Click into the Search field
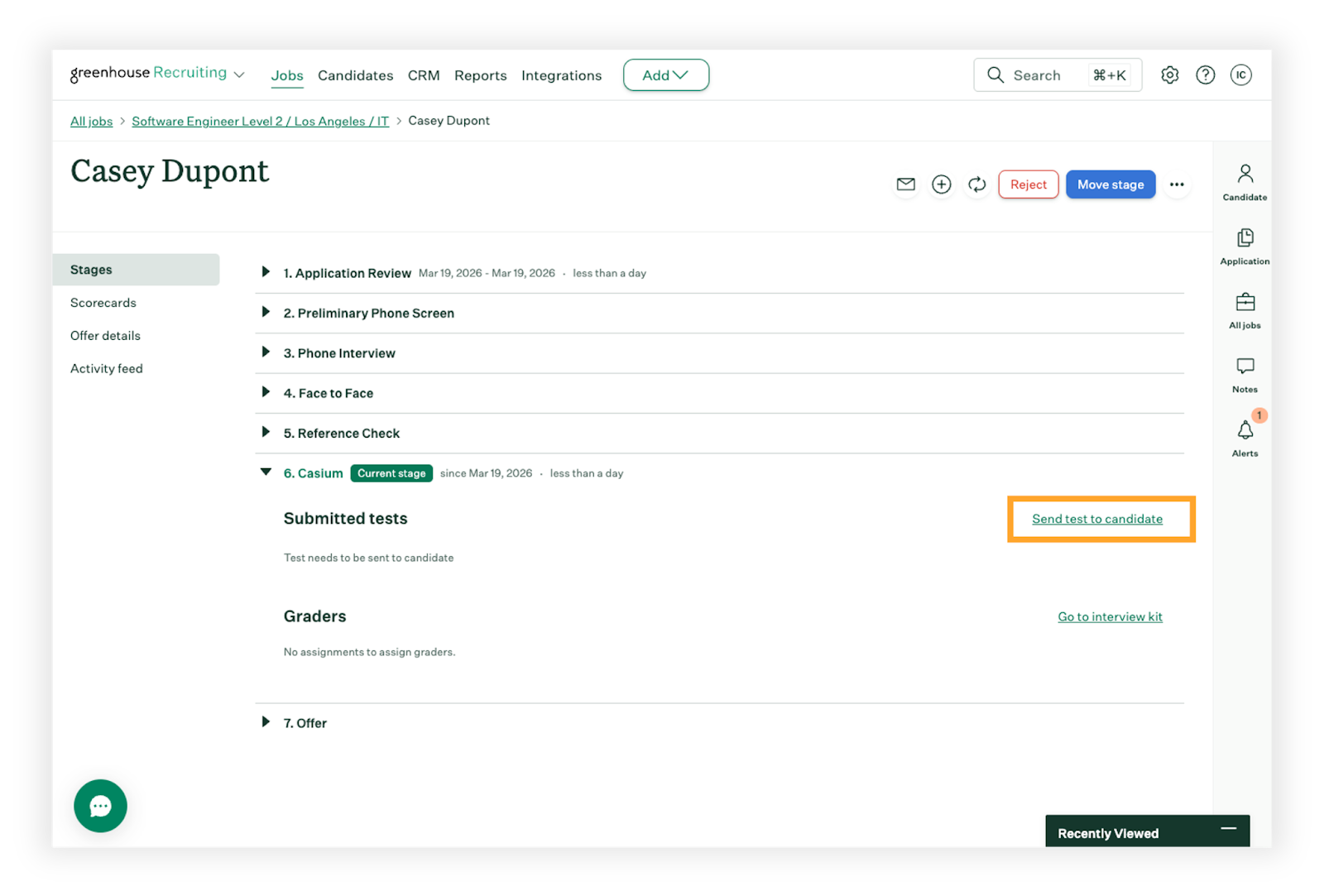 point(1037,75)
